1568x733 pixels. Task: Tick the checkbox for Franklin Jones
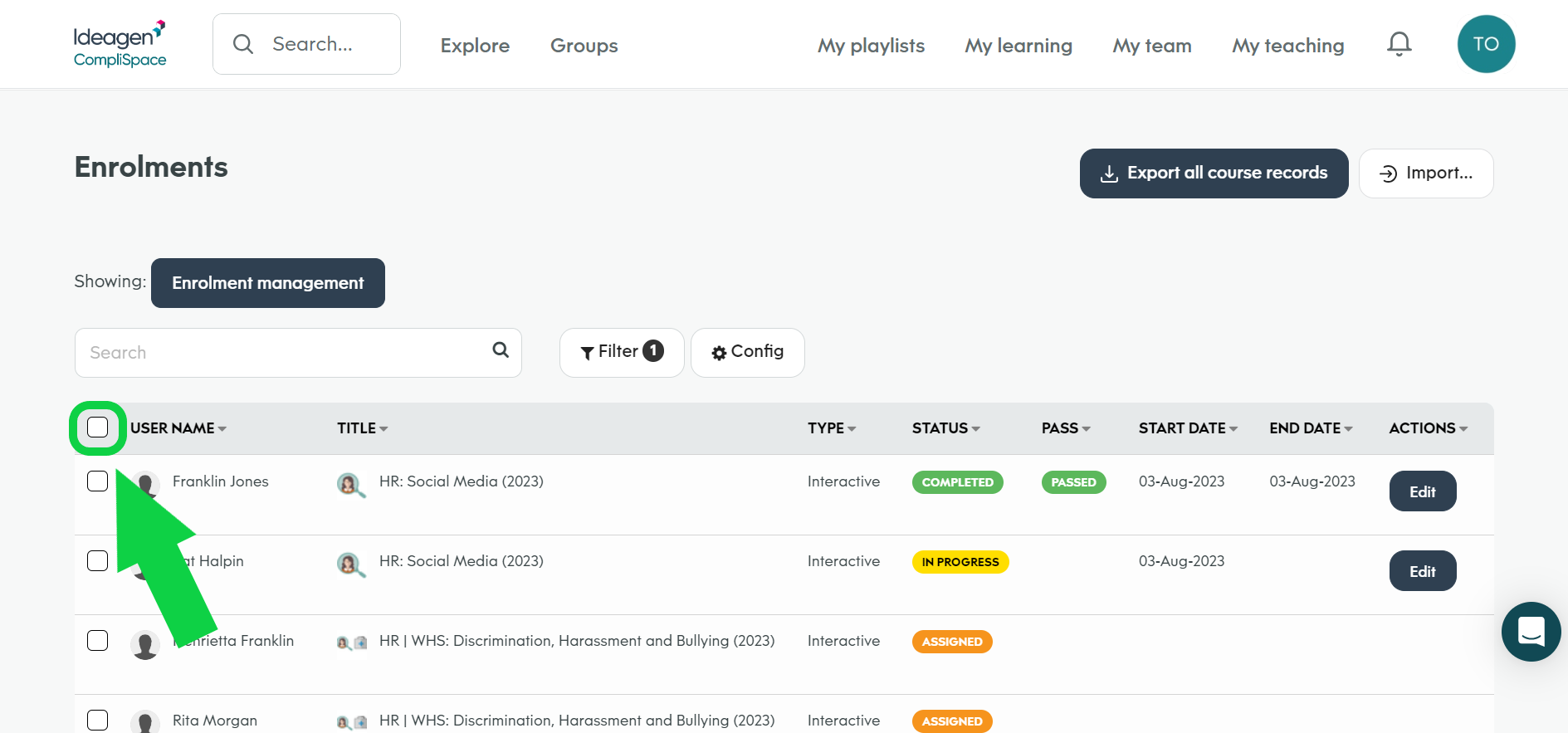coord(98,481)
